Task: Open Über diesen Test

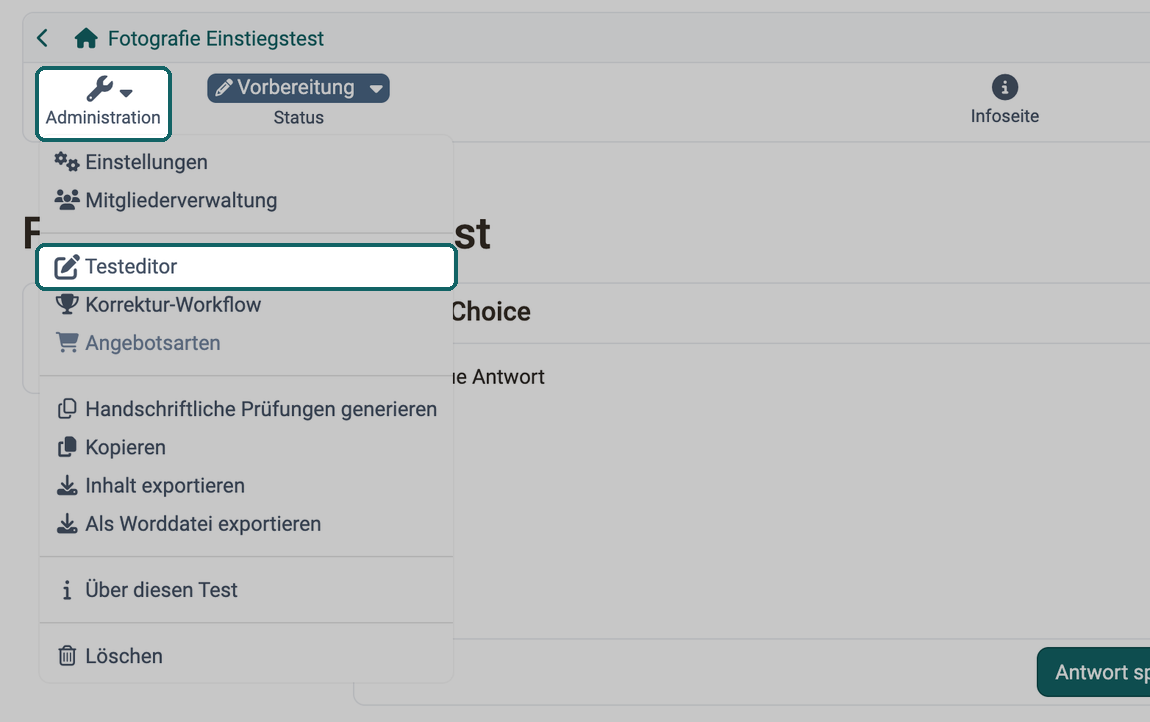Action: [x=246, y=590]
